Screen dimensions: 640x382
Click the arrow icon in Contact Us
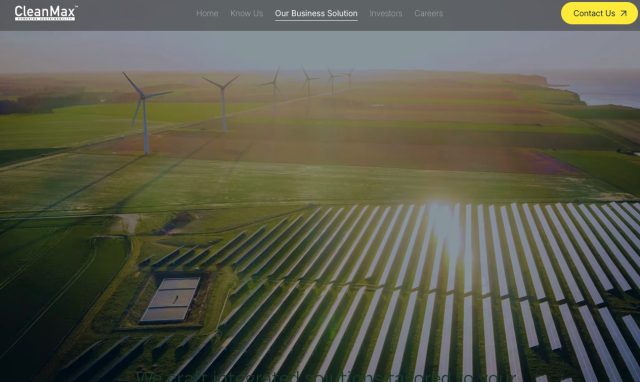tap(623, 13)
